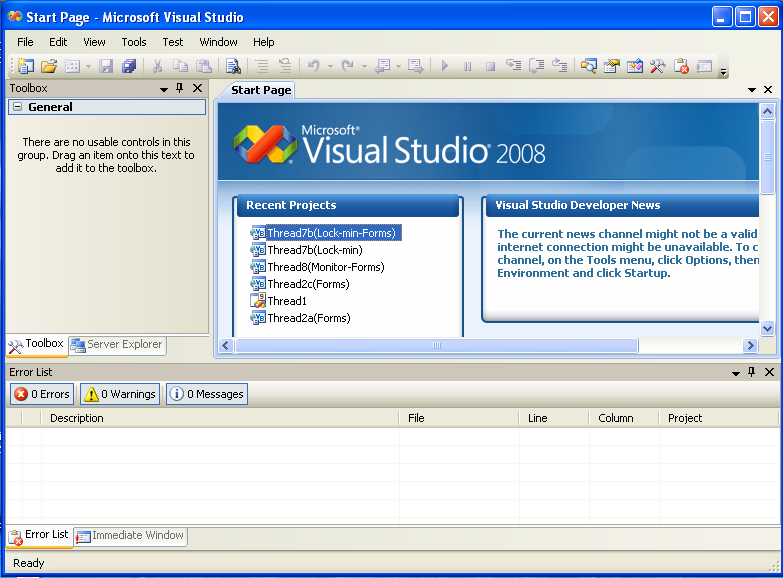Click the Save floppy disk icon
The image size is (783, 578).
(x=106, y=66)
